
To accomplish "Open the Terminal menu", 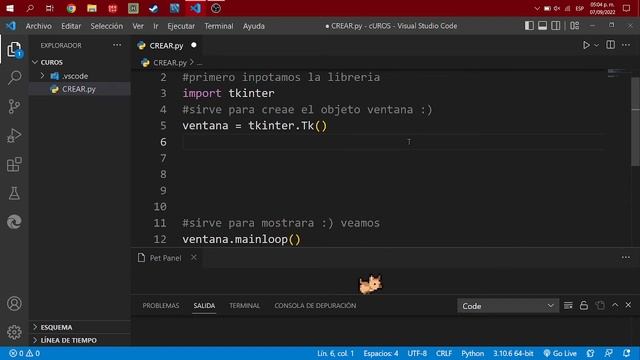I will tap(219, 26).
